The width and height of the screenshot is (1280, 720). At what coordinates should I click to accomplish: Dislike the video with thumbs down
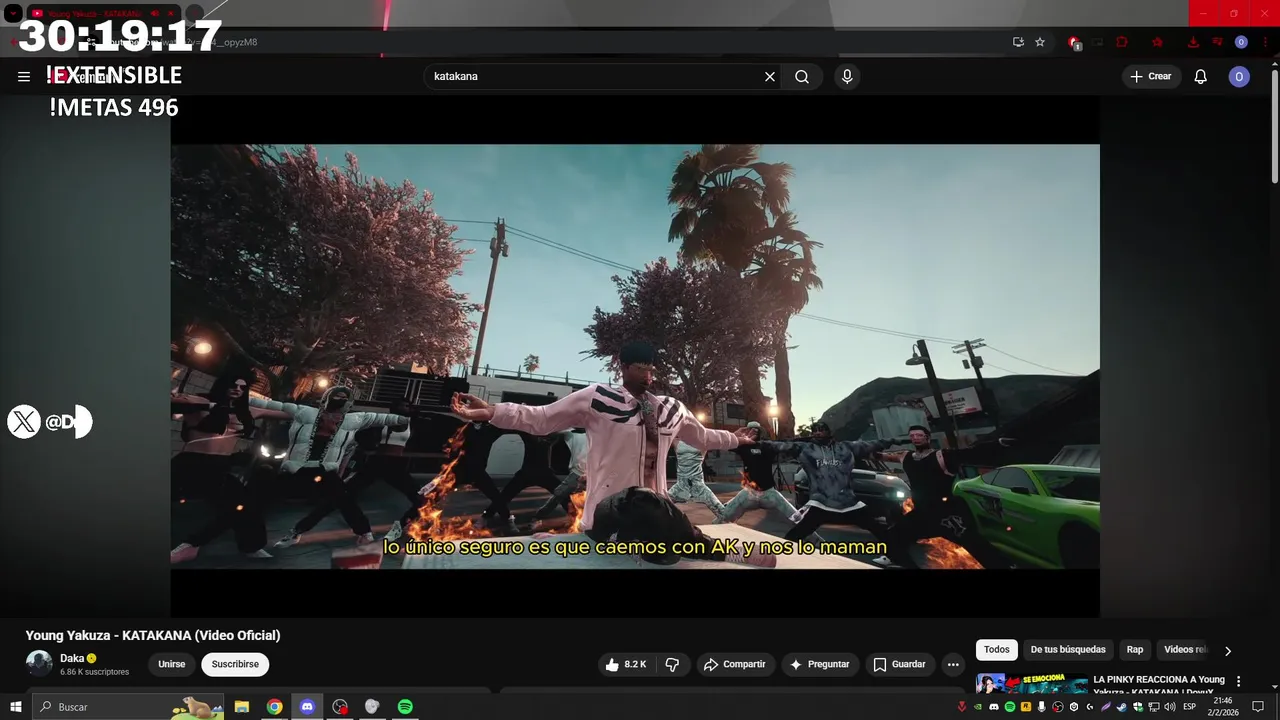[673, 664]
